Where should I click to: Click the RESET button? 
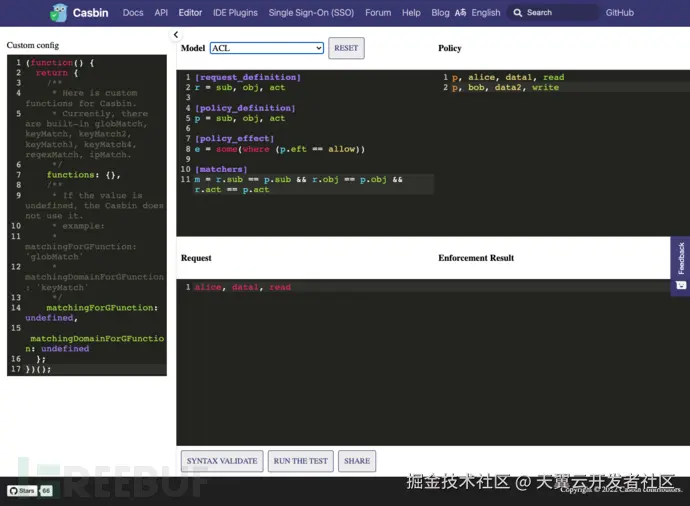point(346,48)
